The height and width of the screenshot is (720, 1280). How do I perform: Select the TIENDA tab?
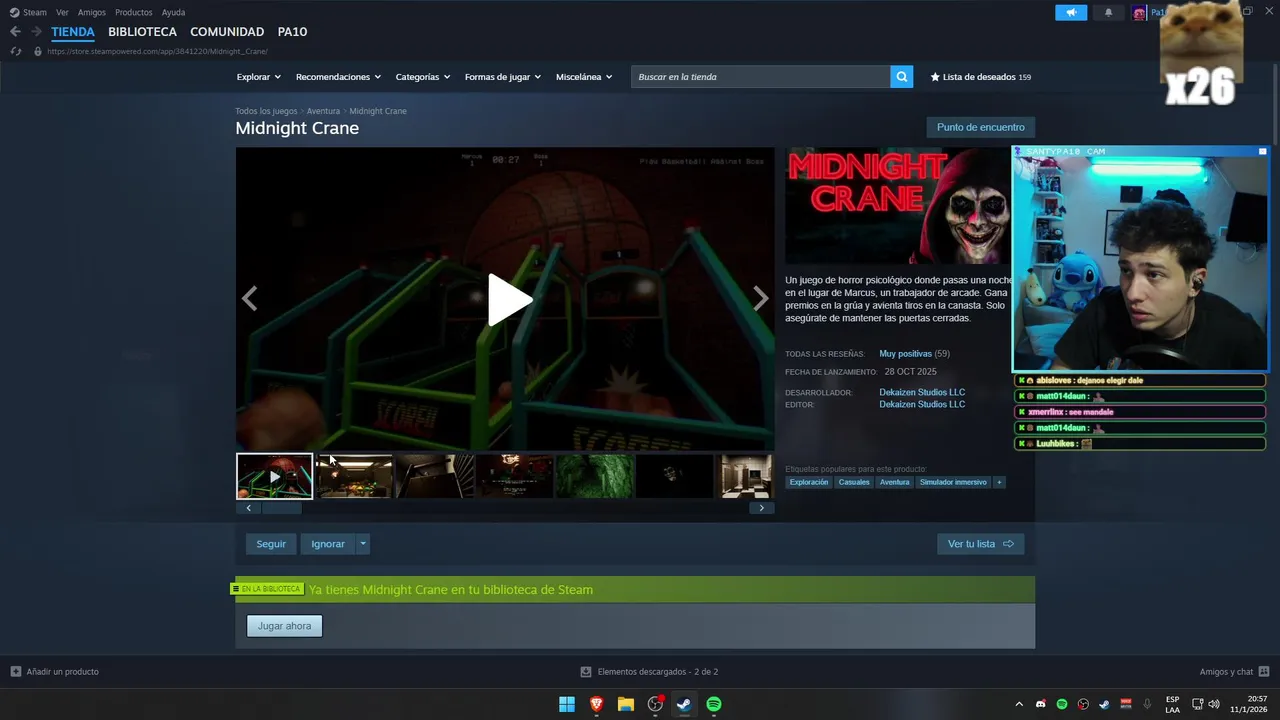tap(73, 32)
